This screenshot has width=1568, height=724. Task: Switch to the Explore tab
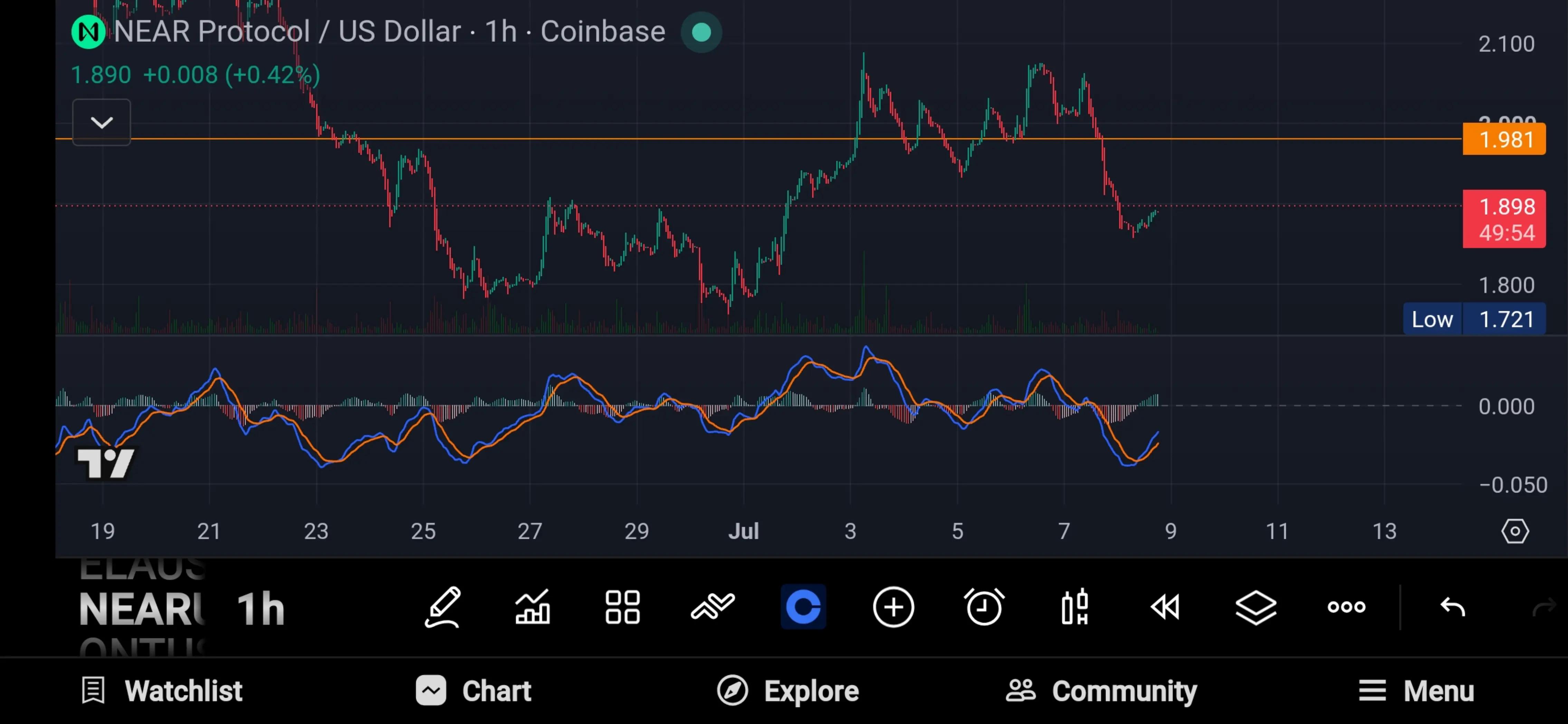(788, 690)
